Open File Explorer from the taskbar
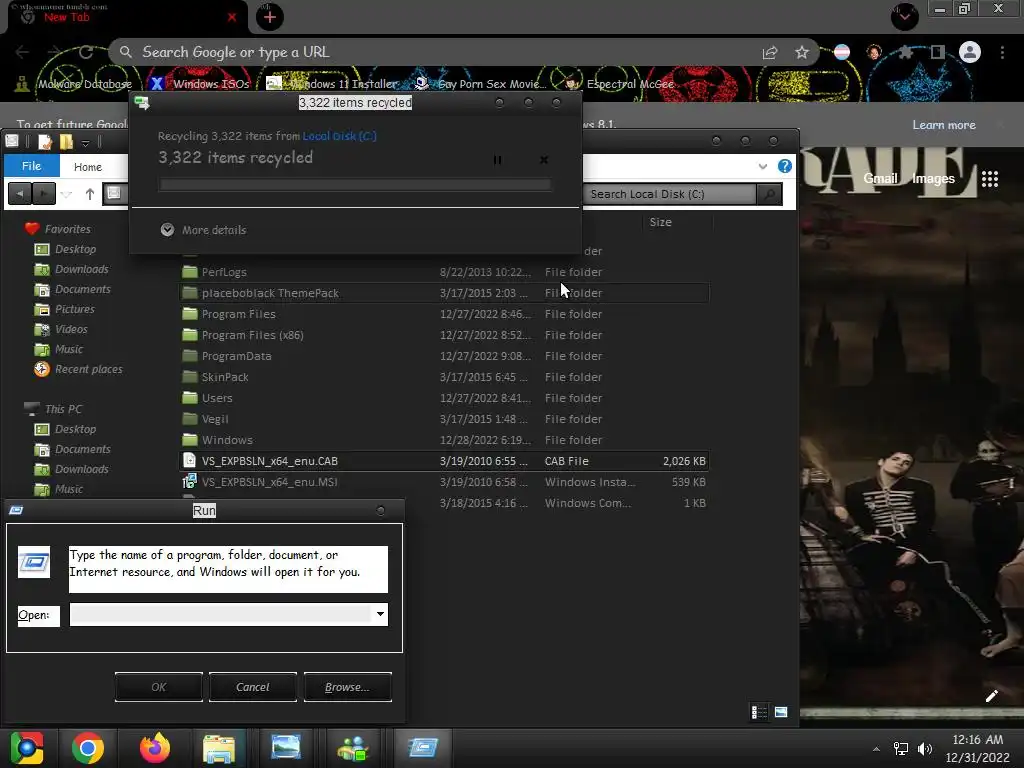The image size is (1024, 768). 219,748
